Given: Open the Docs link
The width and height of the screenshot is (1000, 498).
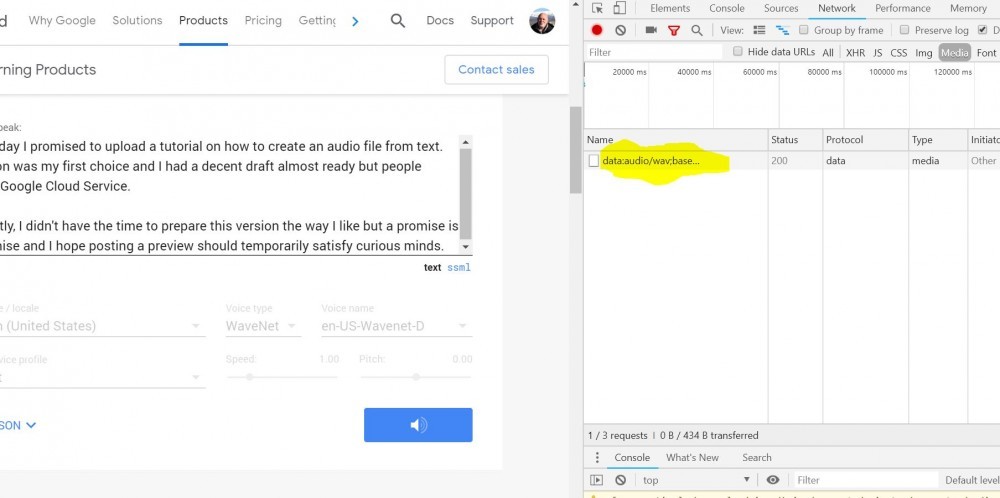Looking at the screenshot, I should 440,20.
